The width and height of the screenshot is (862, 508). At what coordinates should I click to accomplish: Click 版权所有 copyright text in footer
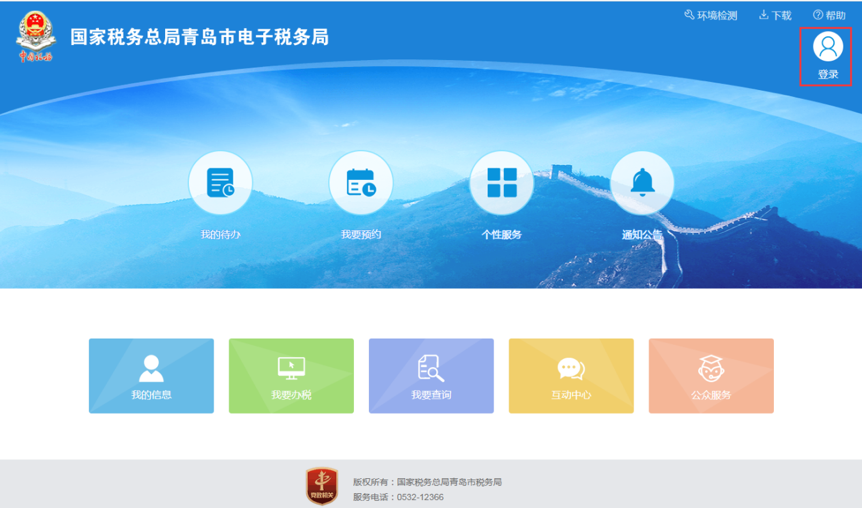[427, 482]
